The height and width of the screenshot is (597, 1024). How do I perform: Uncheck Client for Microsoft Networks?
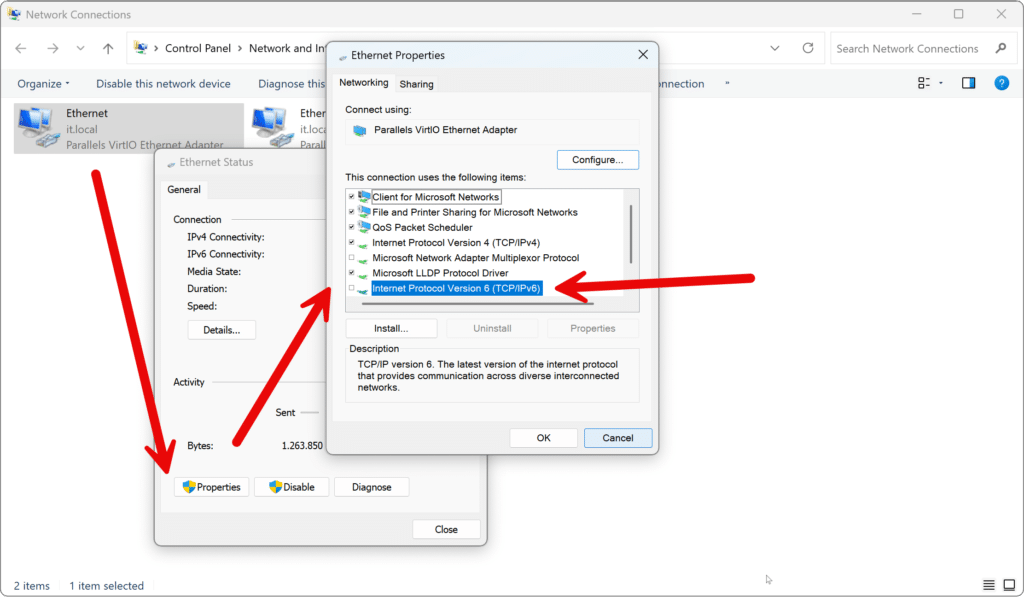click(352, 196)
